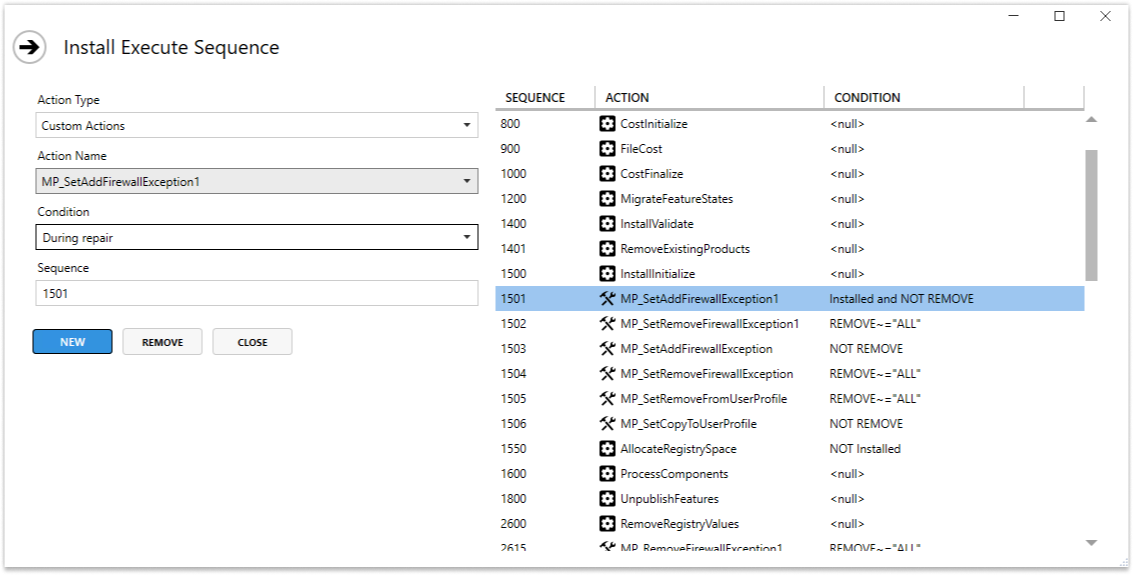
Task: Select the FileCost action text
Action: pos(641,149)
